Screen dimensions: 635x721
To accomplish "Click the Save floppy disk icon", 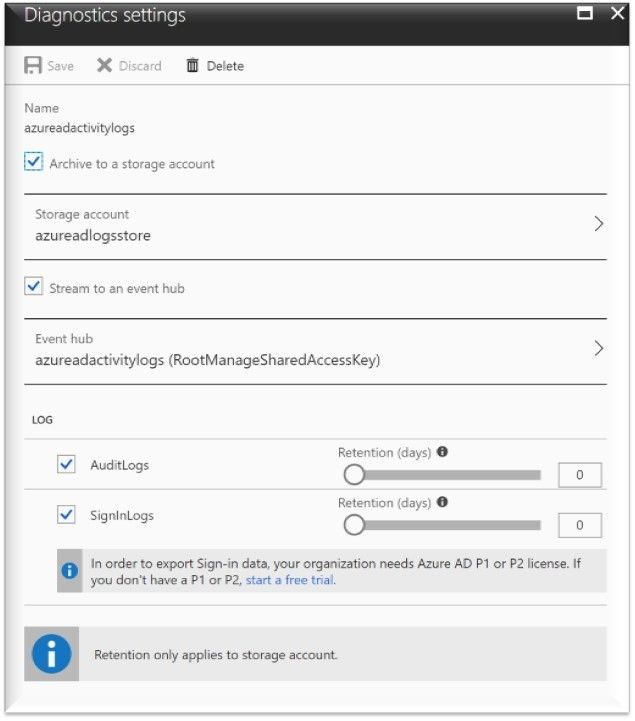I will (x=33, y=65).
